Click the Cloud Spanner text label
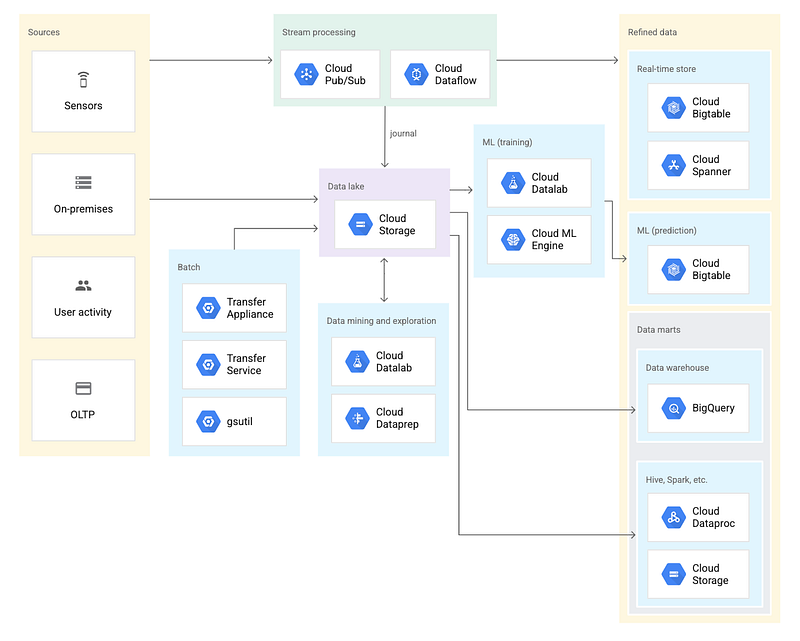The height and width of the screenshot is (641, 800). point(711,165)
